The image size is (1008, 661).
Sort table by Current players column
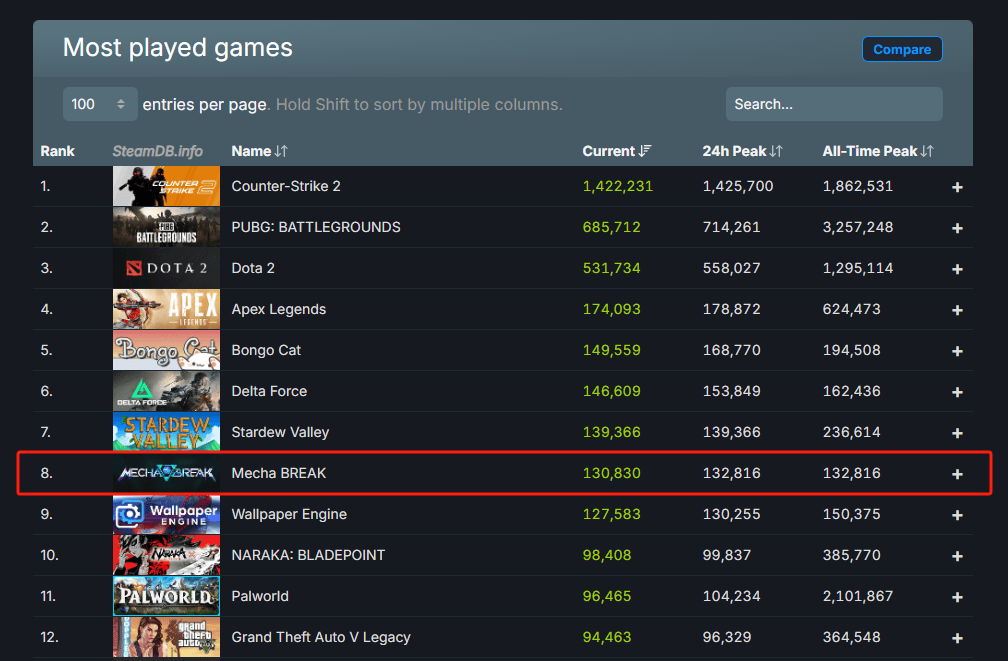616,151
